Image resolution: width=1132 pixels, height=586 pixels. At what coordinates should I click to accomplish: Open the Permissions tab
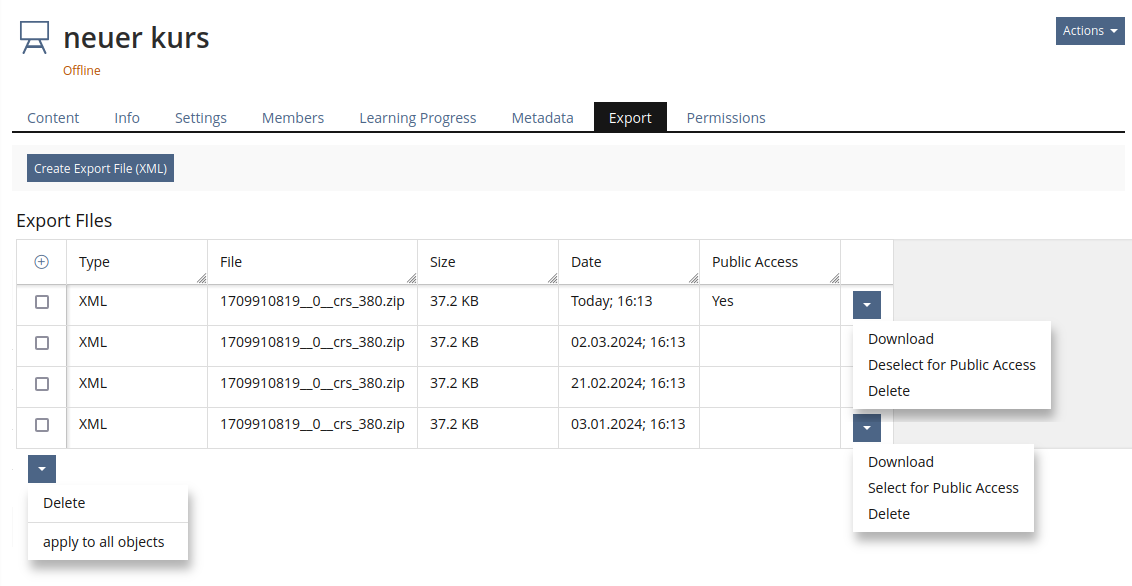[725, 118]
